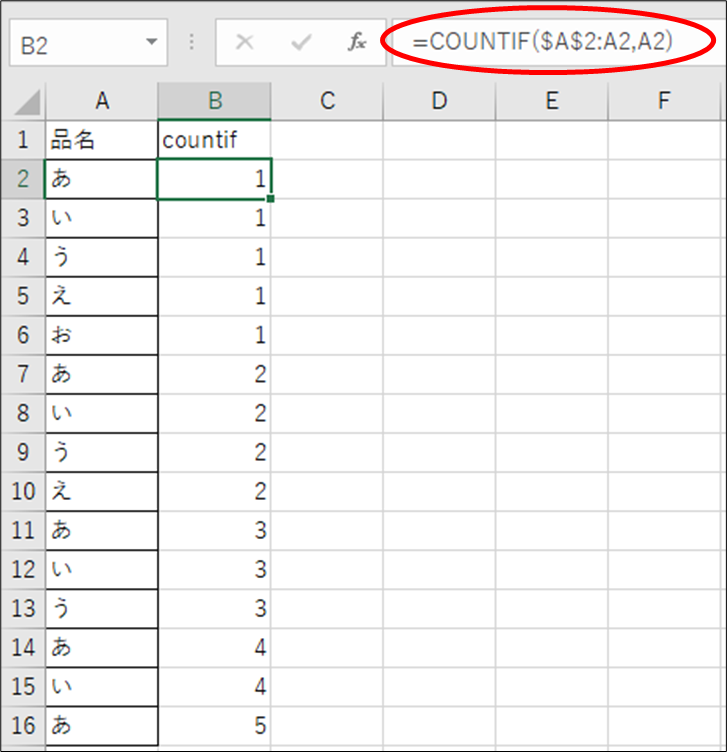Select row 16 header
The image size is (727, 752).
pos(23,725)
